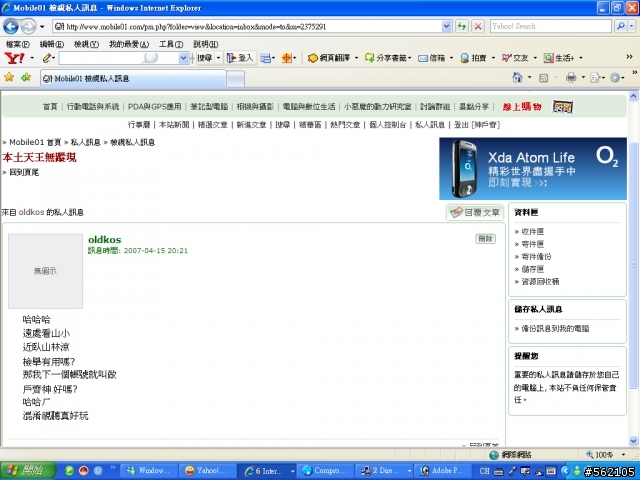Click 備份訊息到我的電腦 link

[555, 329]
